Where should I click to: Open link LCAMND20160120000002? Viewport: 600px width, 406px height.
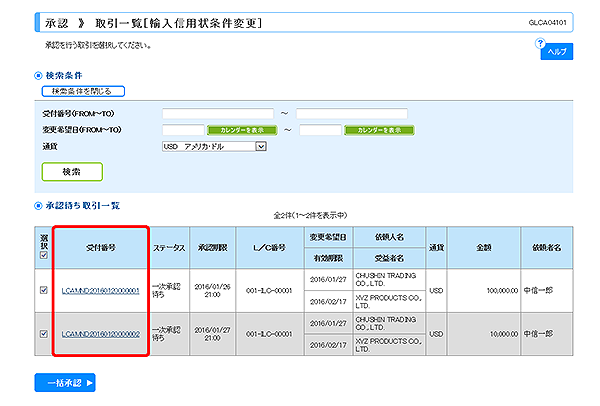pos(100,334)
